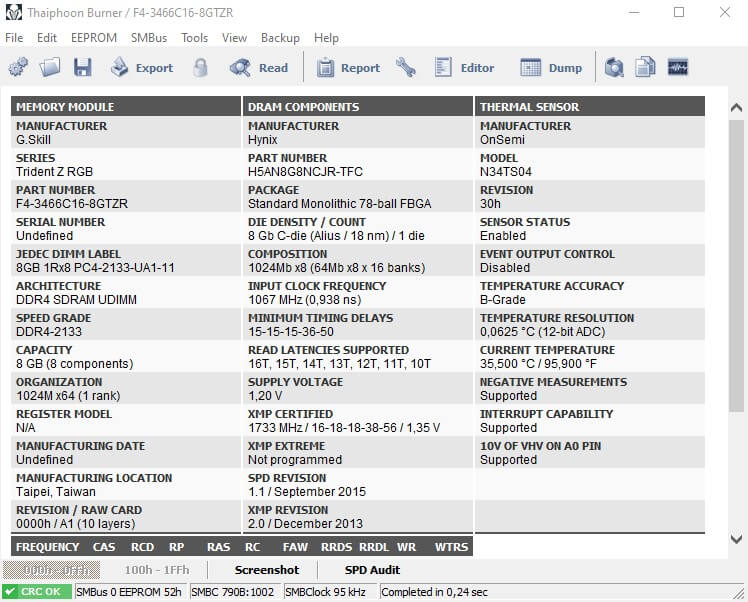Click the waveform monitor icon
Viewport: 748px width, 602px height.
pyautogui.click(x=678, y=68)
